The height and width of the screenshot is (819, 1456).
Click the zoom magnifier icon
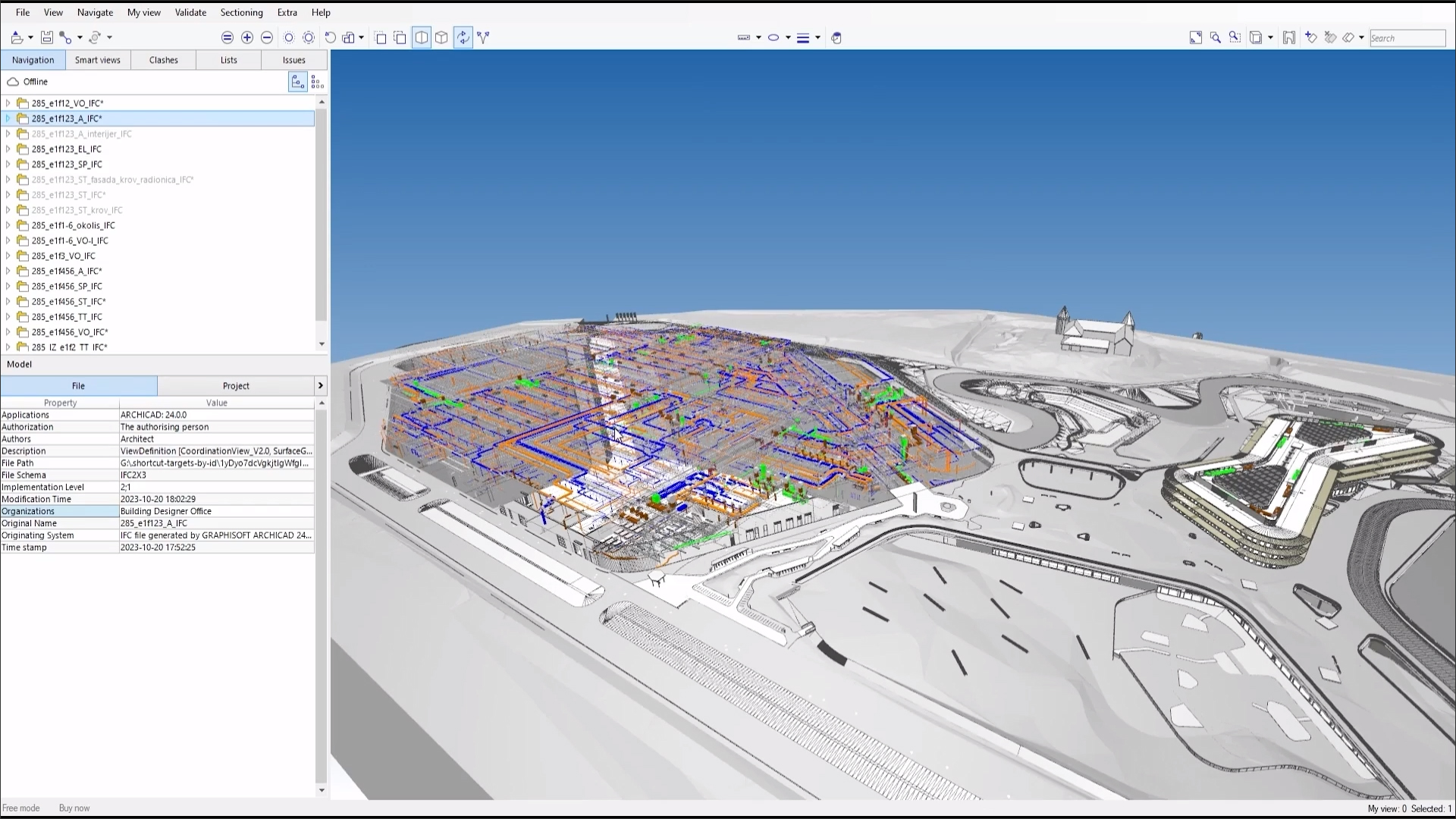coord(1216,38)
